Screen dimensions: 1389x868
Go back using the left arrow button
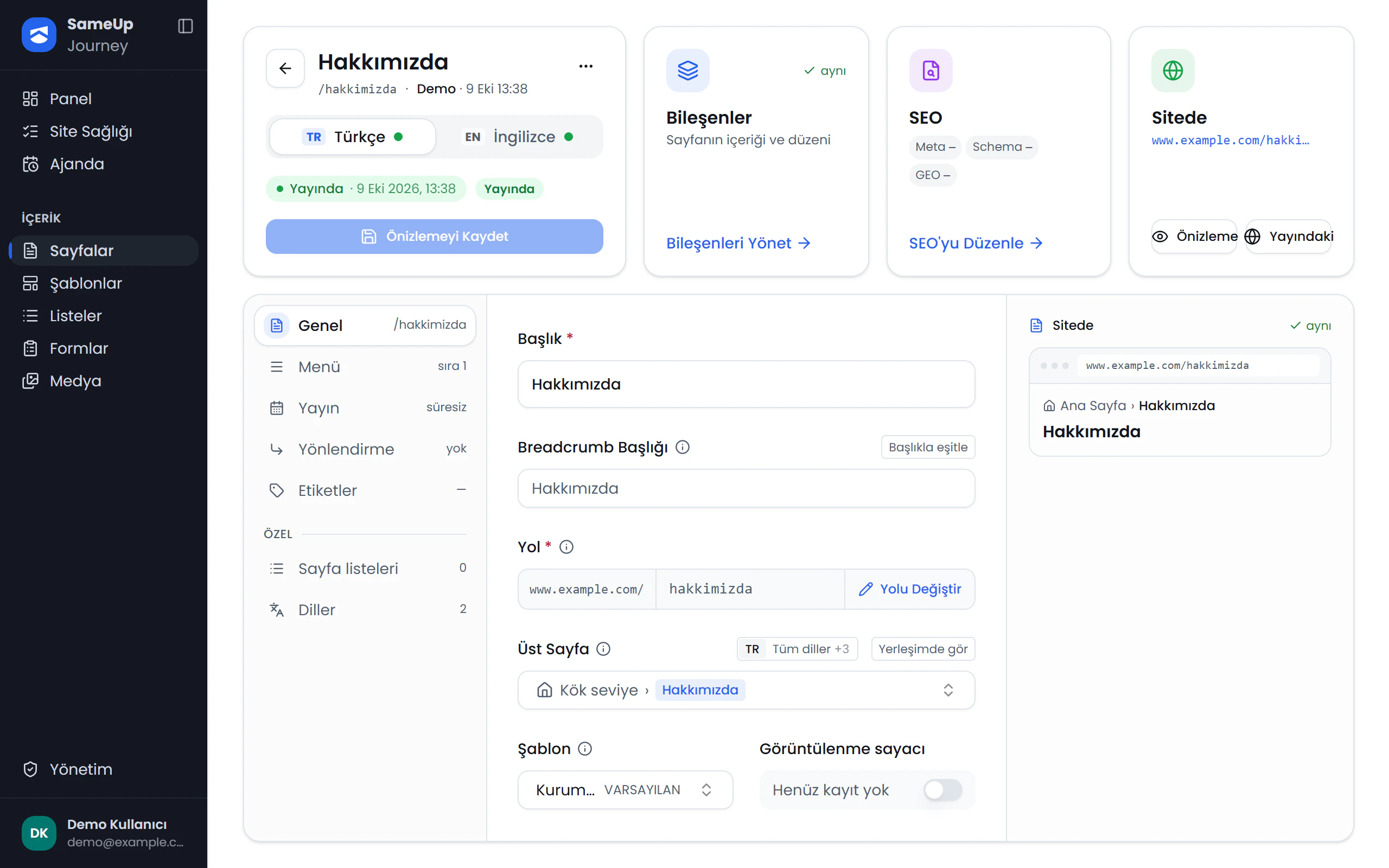coord(285,68)
